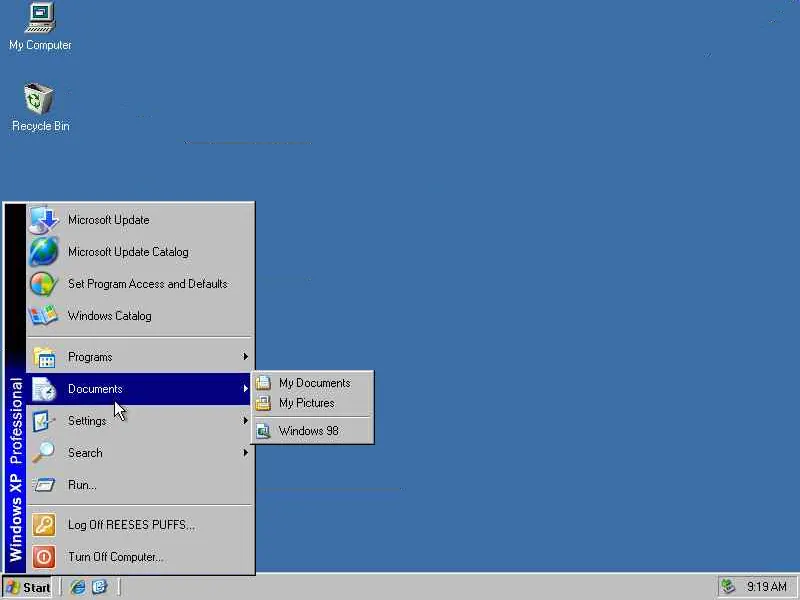Launch Internet Explorer from Quick Launch

pyautogui.click(x=78, y=587)
